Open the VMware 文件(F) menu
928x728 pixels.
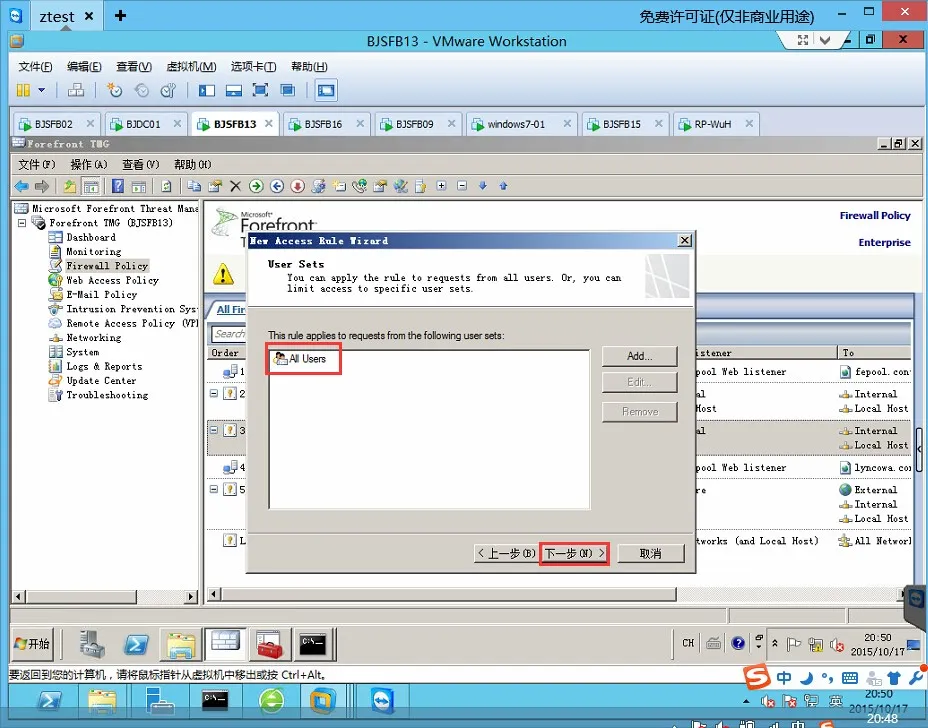point(36,66)
